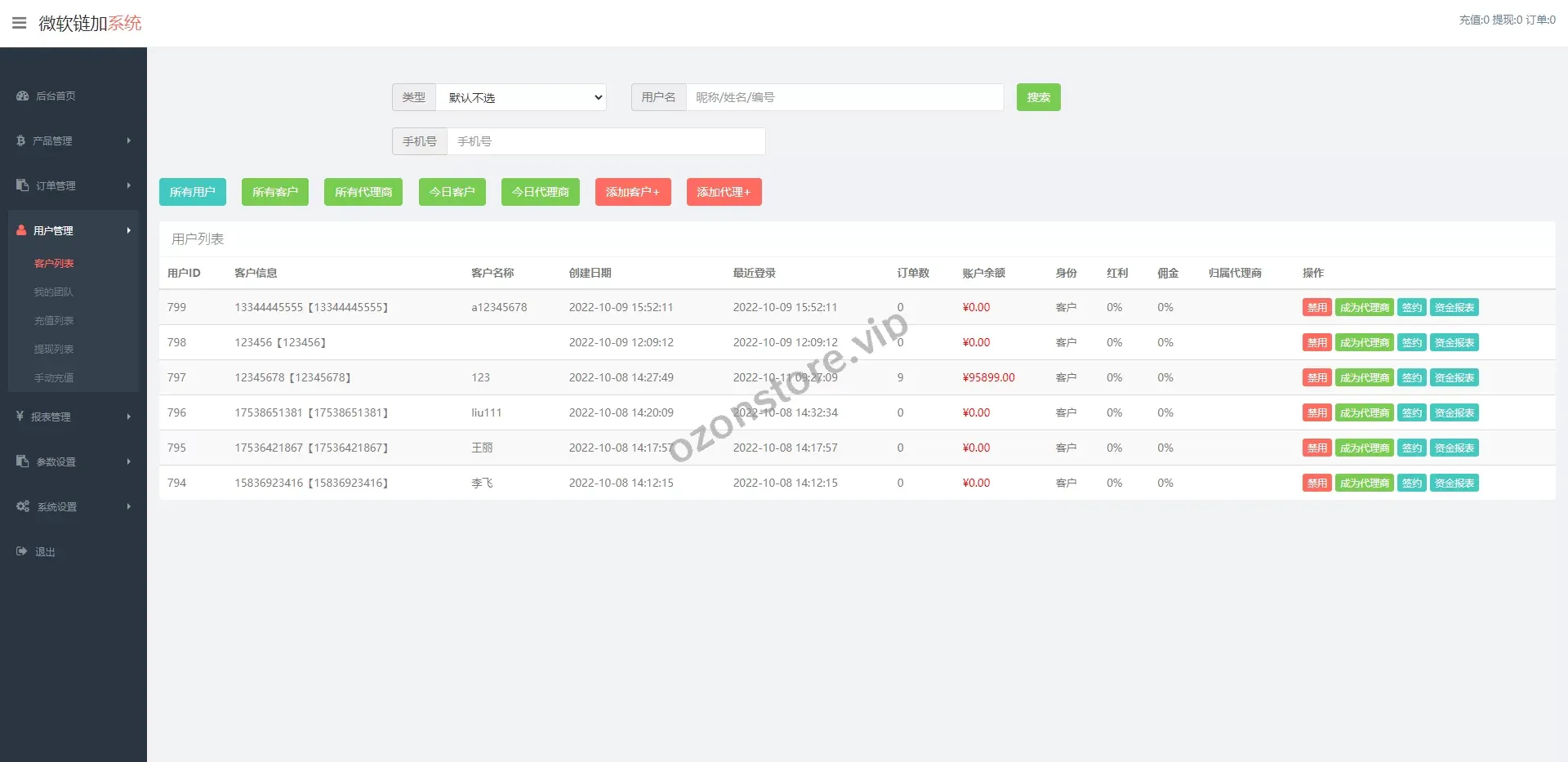This screenshot has width=1568, height=762.
Task: Click the Bitcoin icon next to 产品管理
Action: pos(20,140)
